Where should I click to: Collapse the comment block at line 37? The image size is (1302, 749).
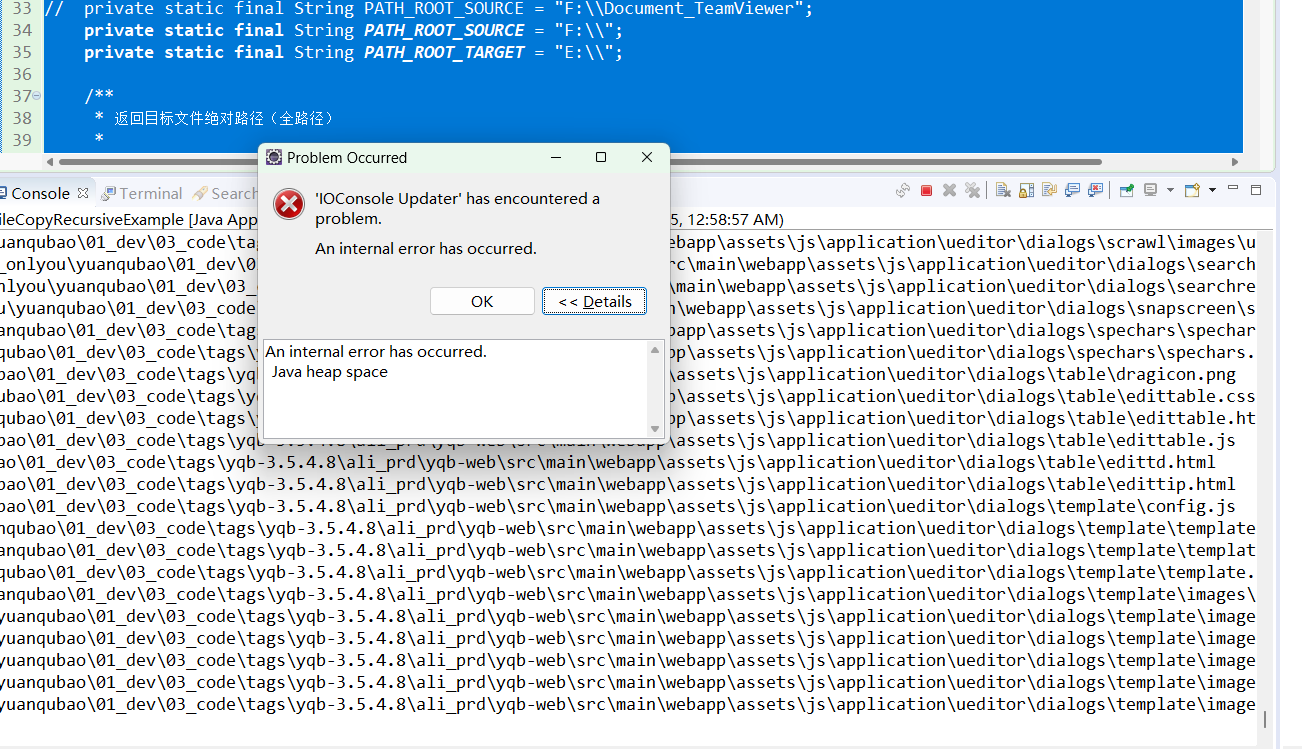pos(34,95)
